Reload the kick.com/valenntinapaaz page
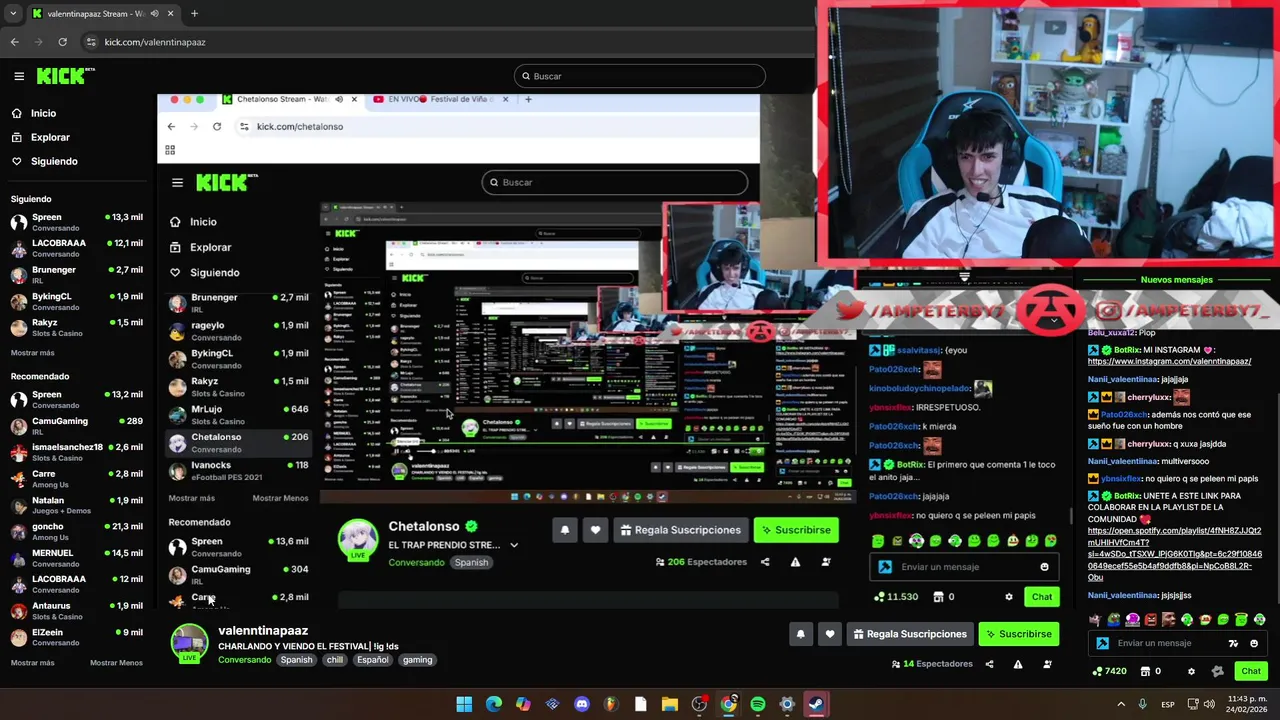Viewport: 1280px width, 720px height. point(62,42)
